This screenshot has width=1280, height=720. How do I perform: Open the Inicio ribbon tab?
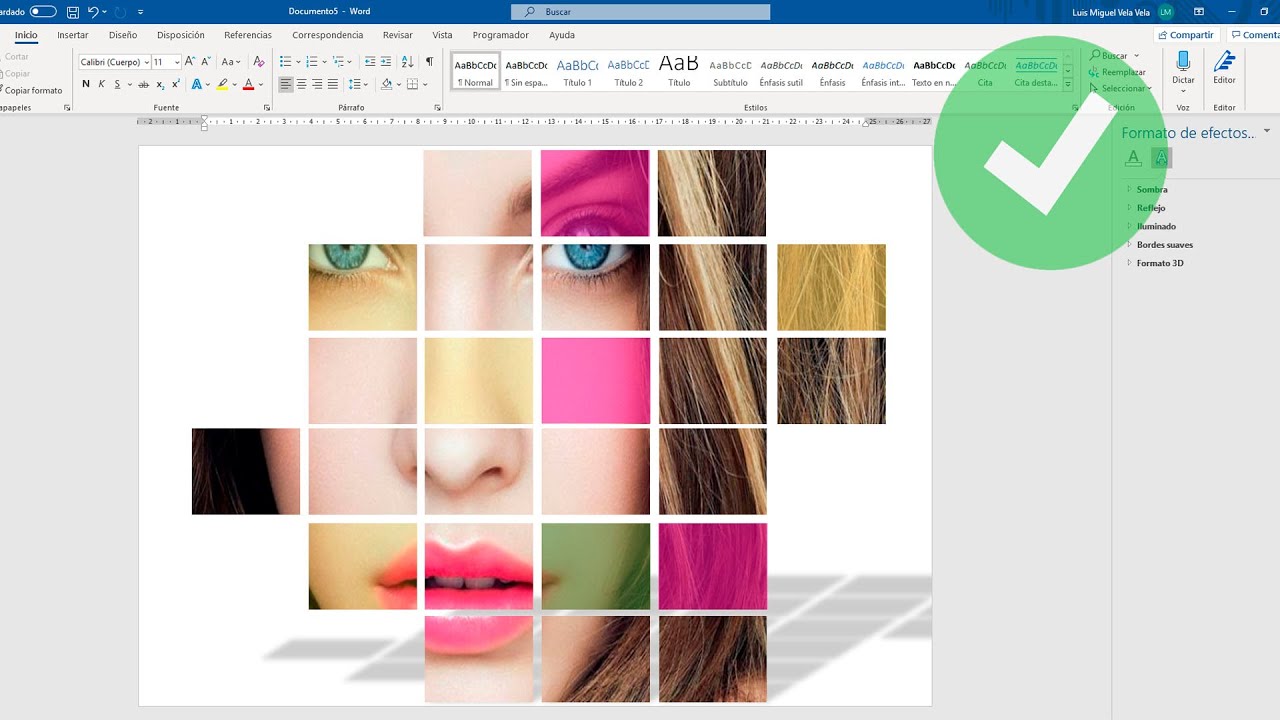pos(26,35)
